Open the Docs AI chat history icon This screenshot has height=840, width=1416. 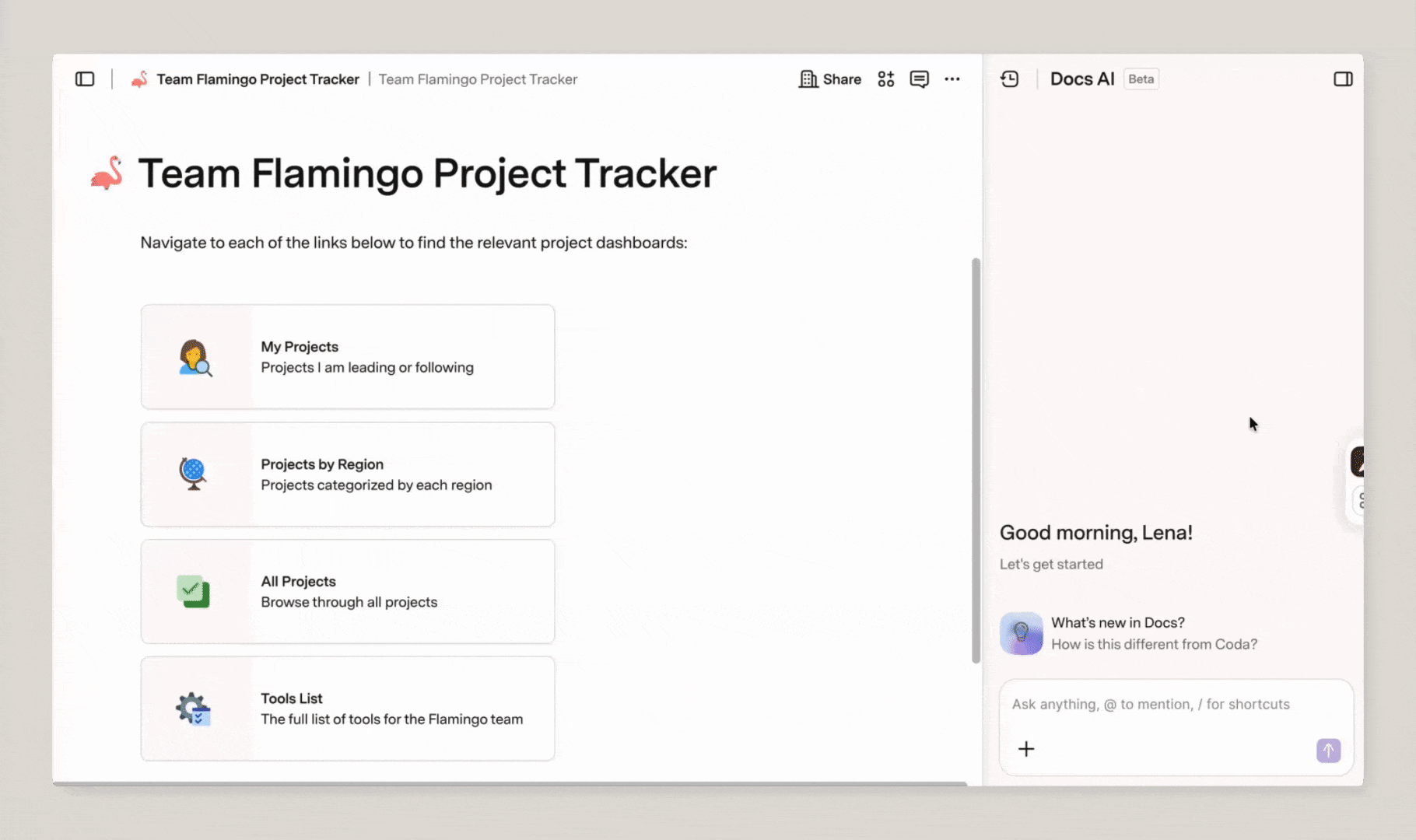1010,79
